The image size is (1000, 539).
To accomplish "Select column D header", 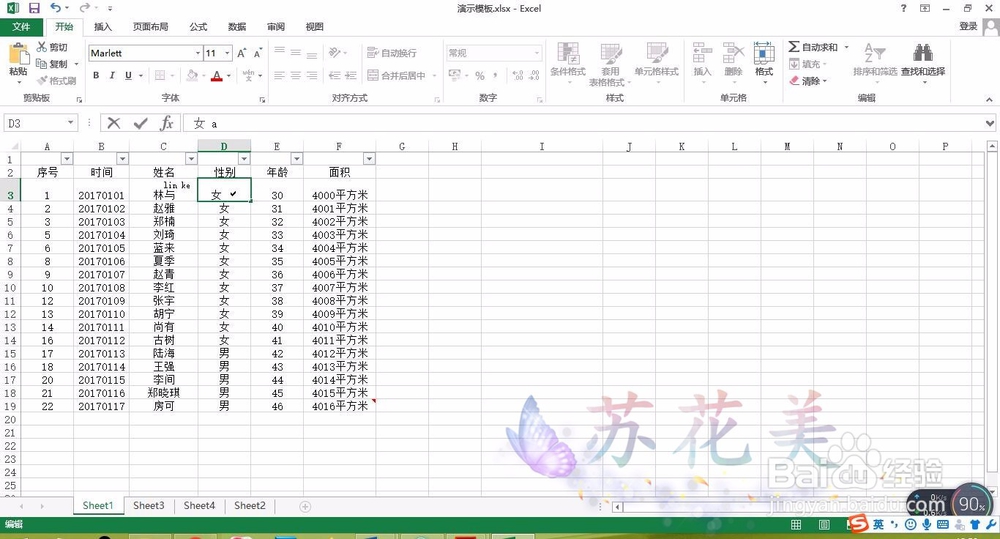I will pos(224,146).
